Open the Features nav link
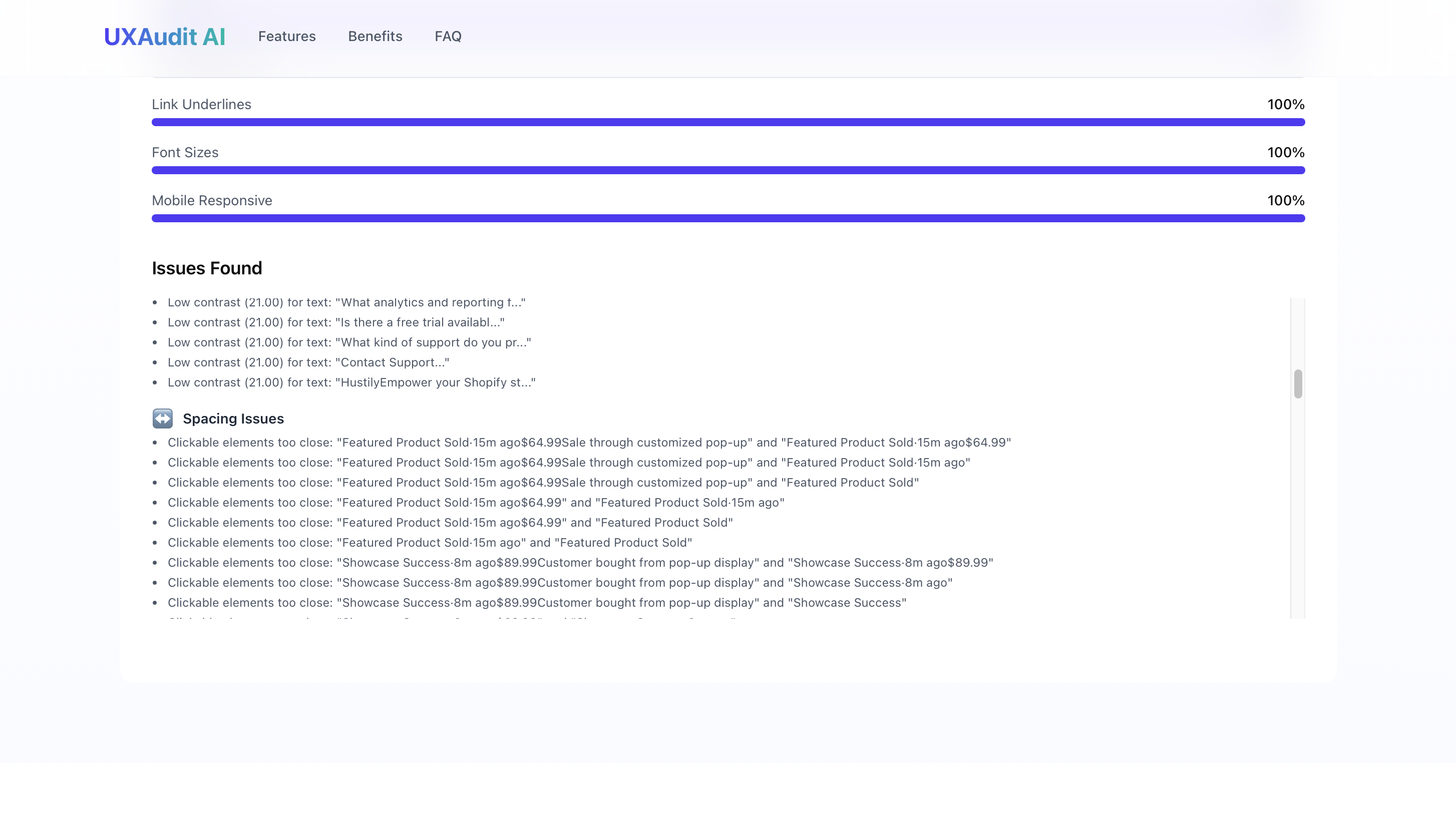 point(286,36)
